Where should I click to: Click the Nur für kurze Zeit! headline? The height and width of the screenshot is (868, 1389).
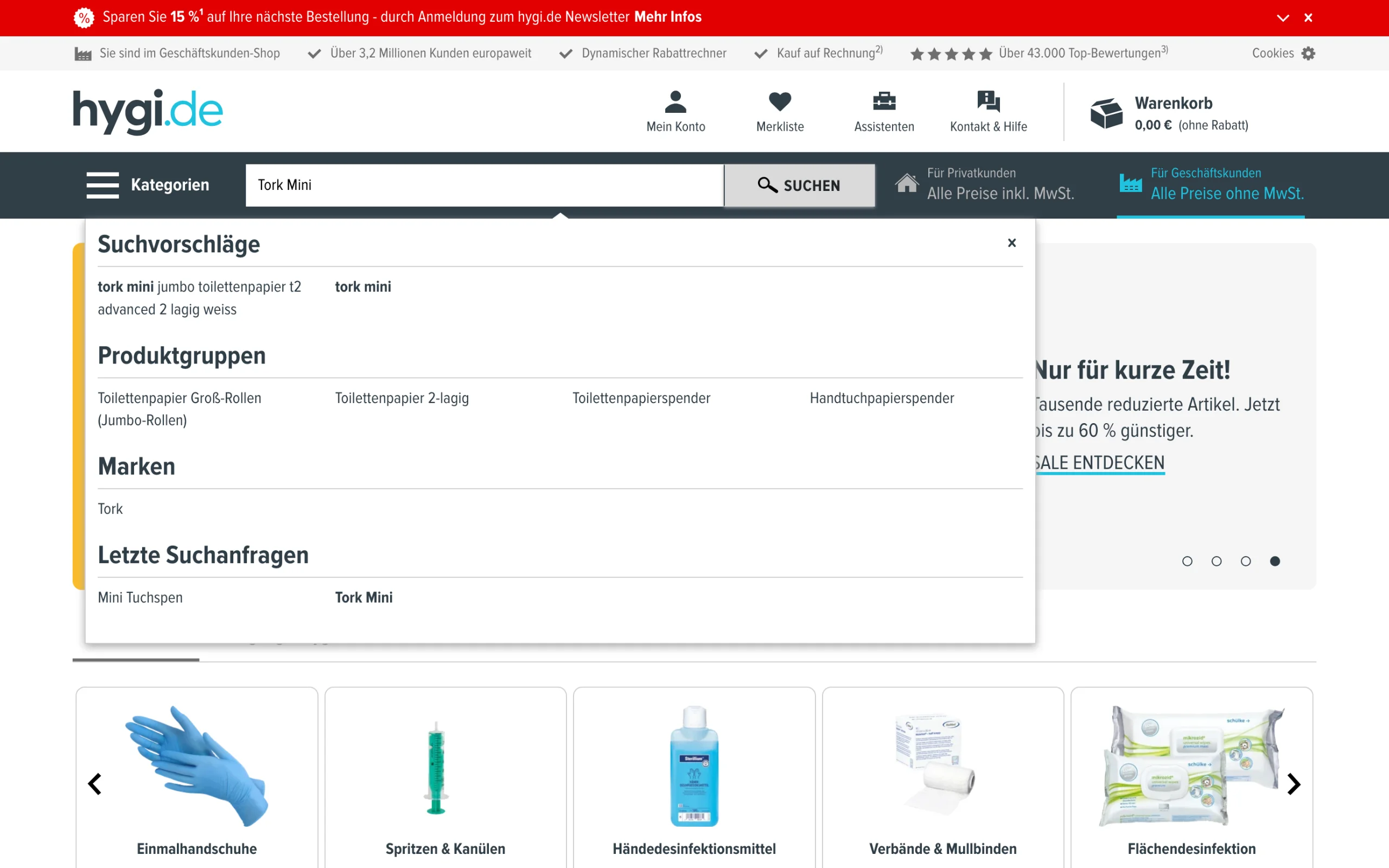click(x=1132, y=371)
